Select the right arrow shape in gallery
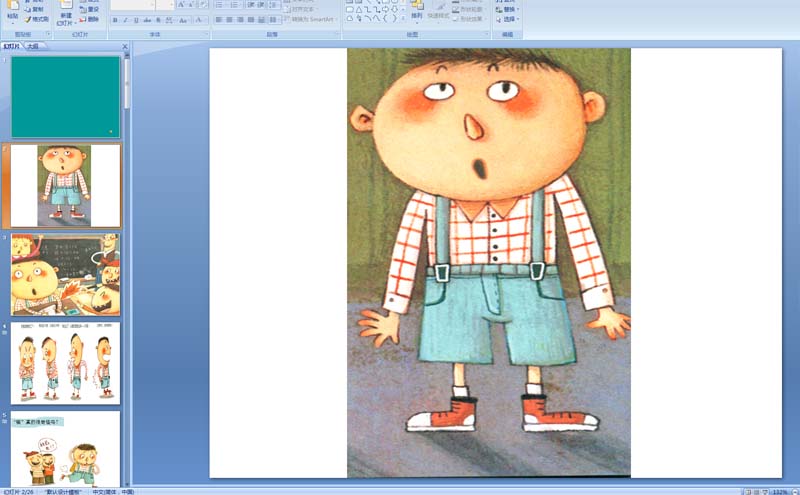 (x=385, y=9)
